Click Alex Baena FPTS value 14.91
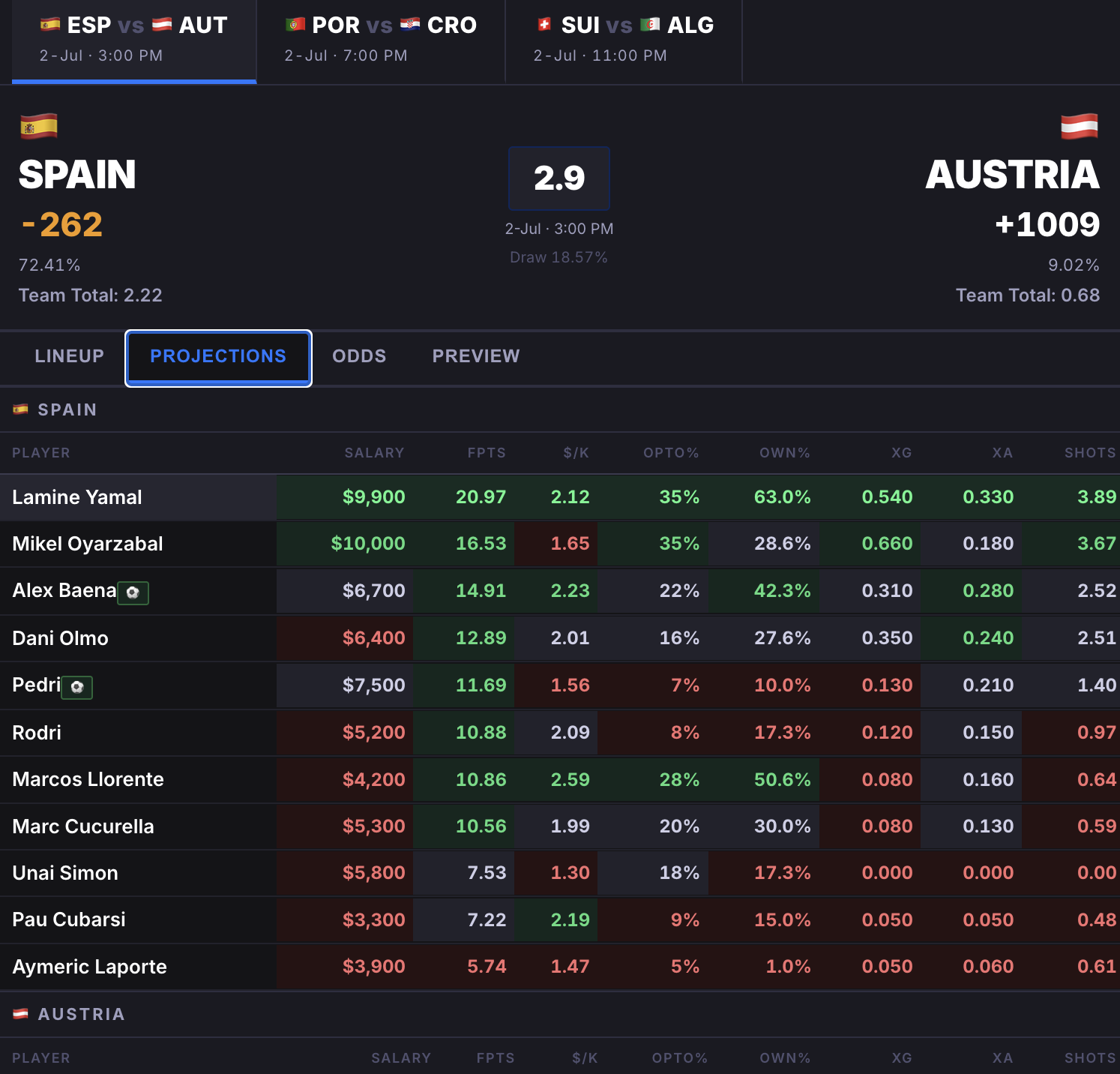This screenshot has height=1074, width=1120. coord(481,591)
